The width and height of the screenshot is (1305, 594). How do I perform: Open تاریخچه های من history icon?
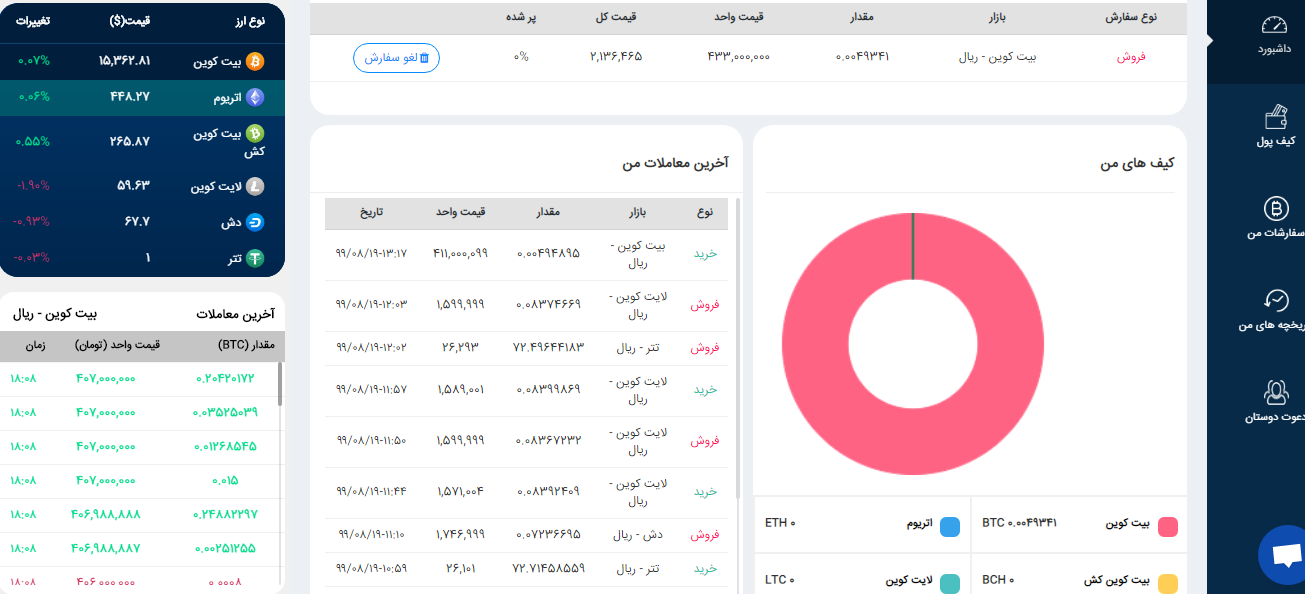pyautogui.click(x=1276, y=300)
